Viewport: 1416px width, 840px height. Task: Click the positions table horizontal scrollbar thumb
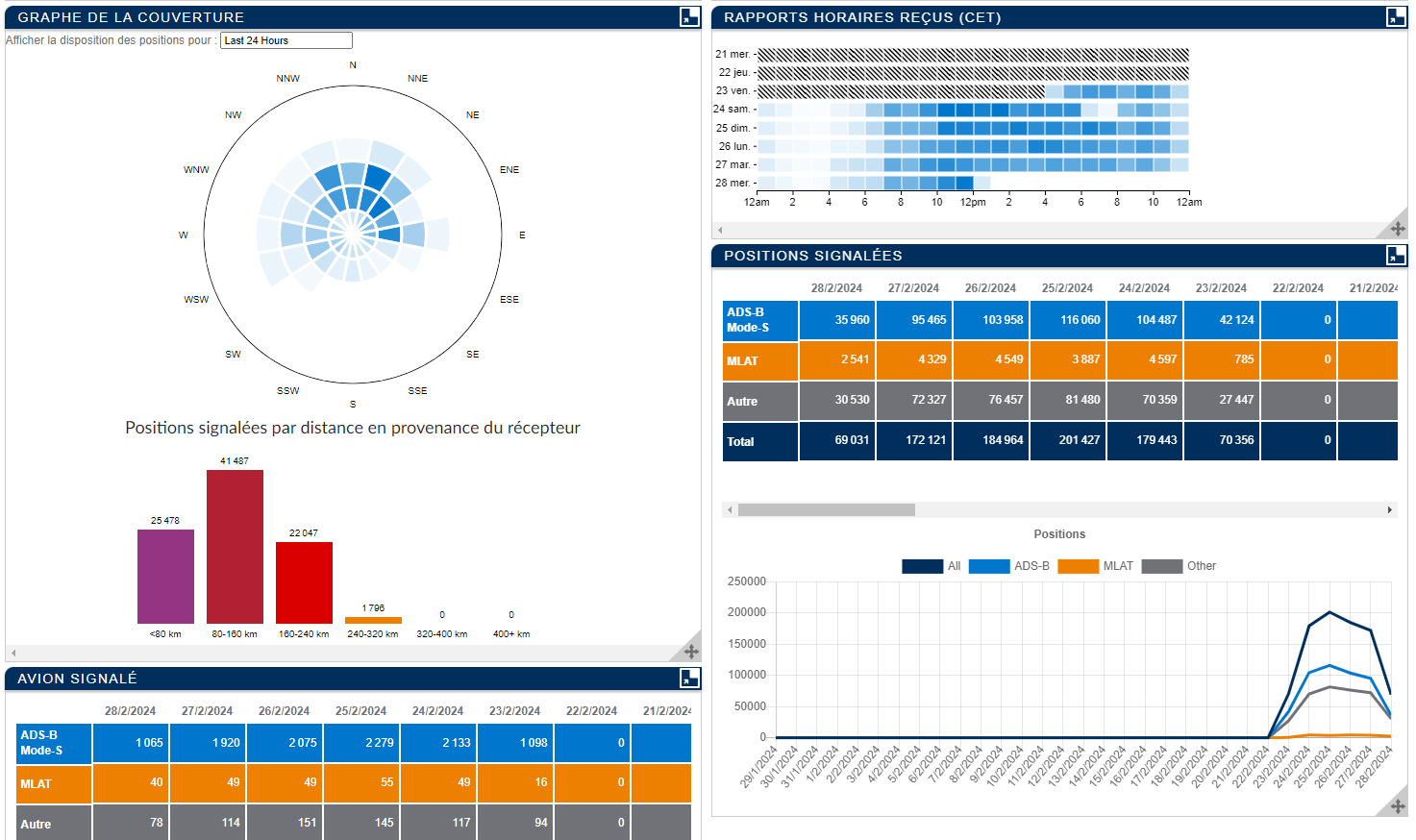click(826, 510)
